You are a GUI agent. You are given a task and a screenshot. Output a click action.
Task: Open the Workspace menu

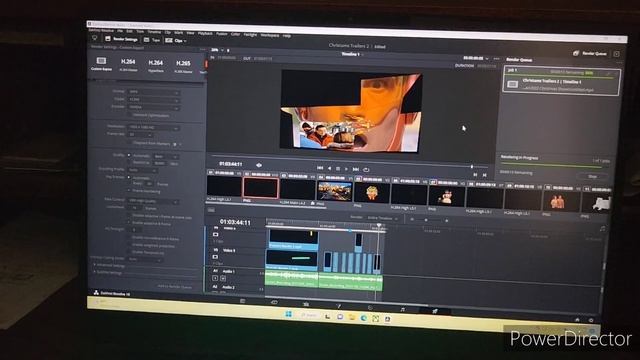pos(269,35)
